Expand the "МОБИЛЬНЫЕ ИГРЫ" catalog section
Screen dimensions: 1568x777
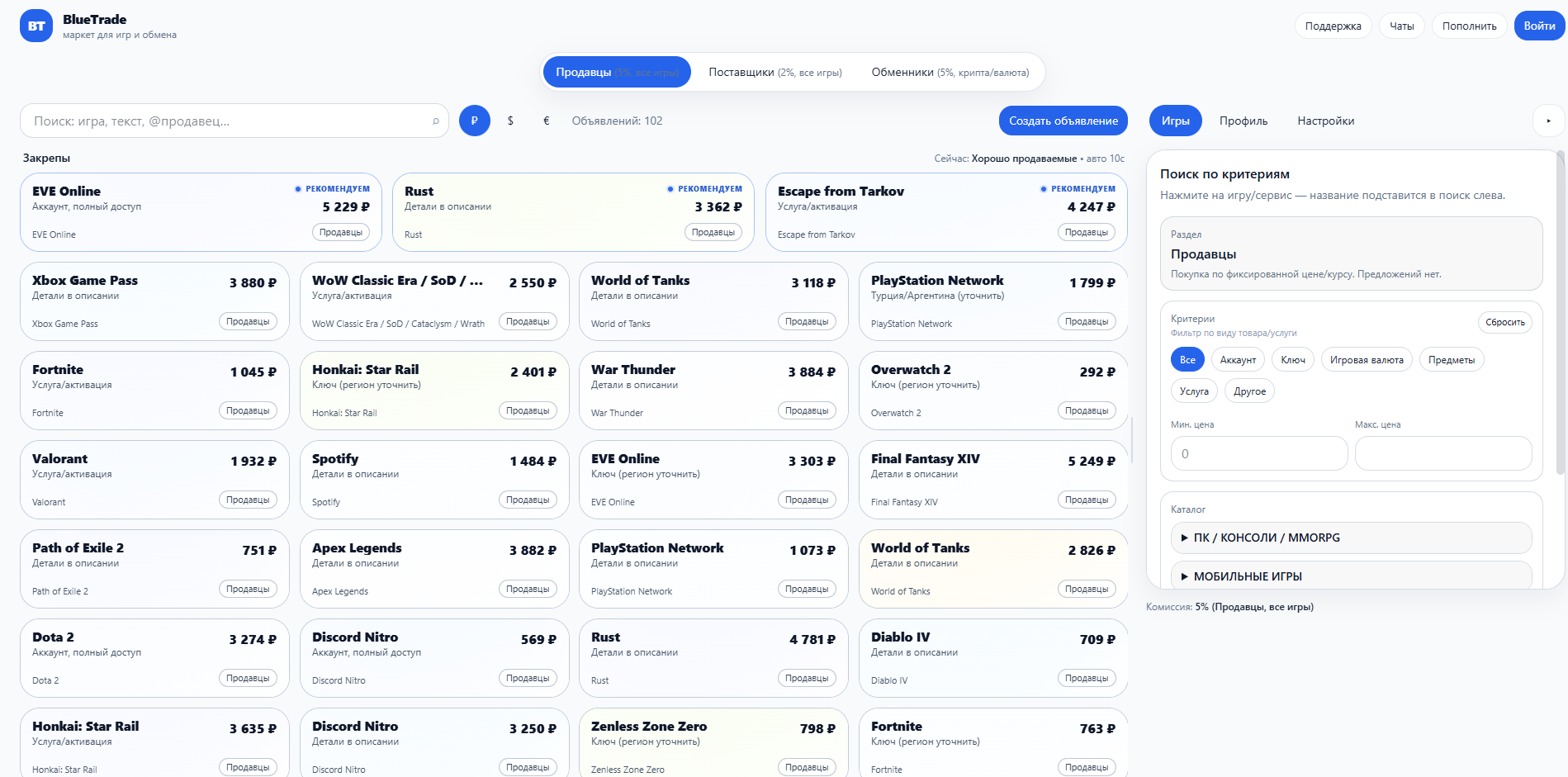click(x=1351, y=576)
